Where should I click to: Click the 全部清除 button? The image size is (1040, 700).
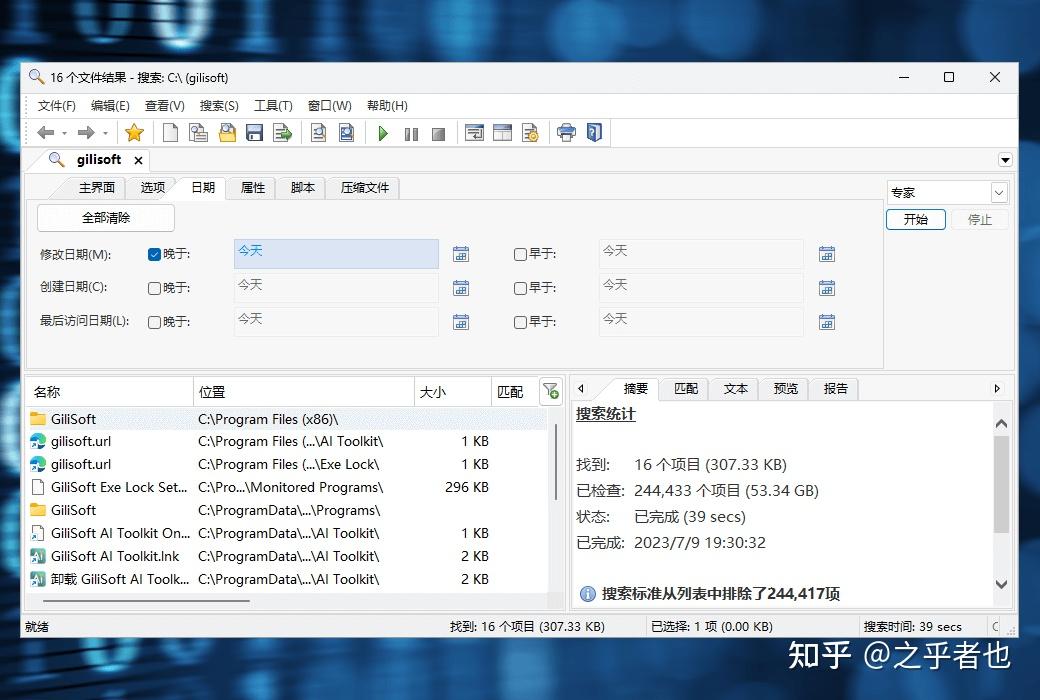(x=105, y=217)
